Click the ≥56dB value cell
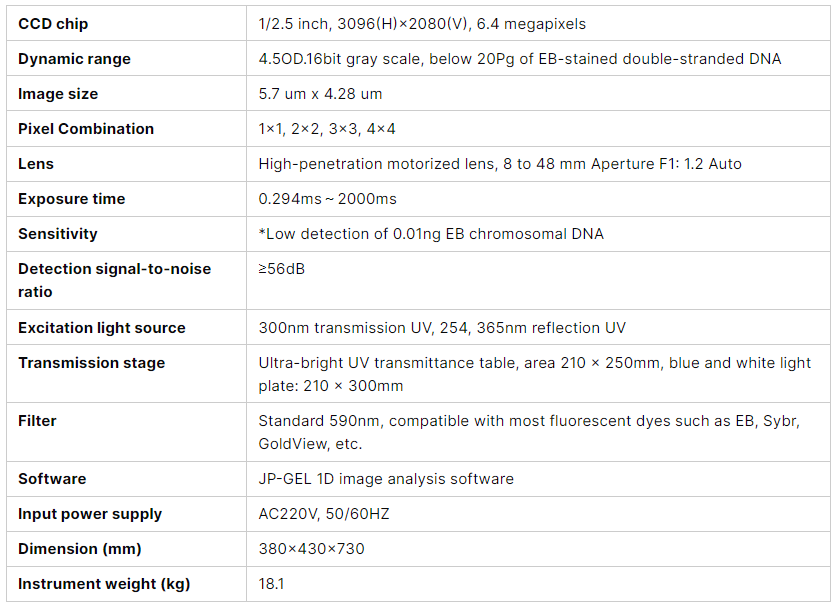 click(538, 281)
